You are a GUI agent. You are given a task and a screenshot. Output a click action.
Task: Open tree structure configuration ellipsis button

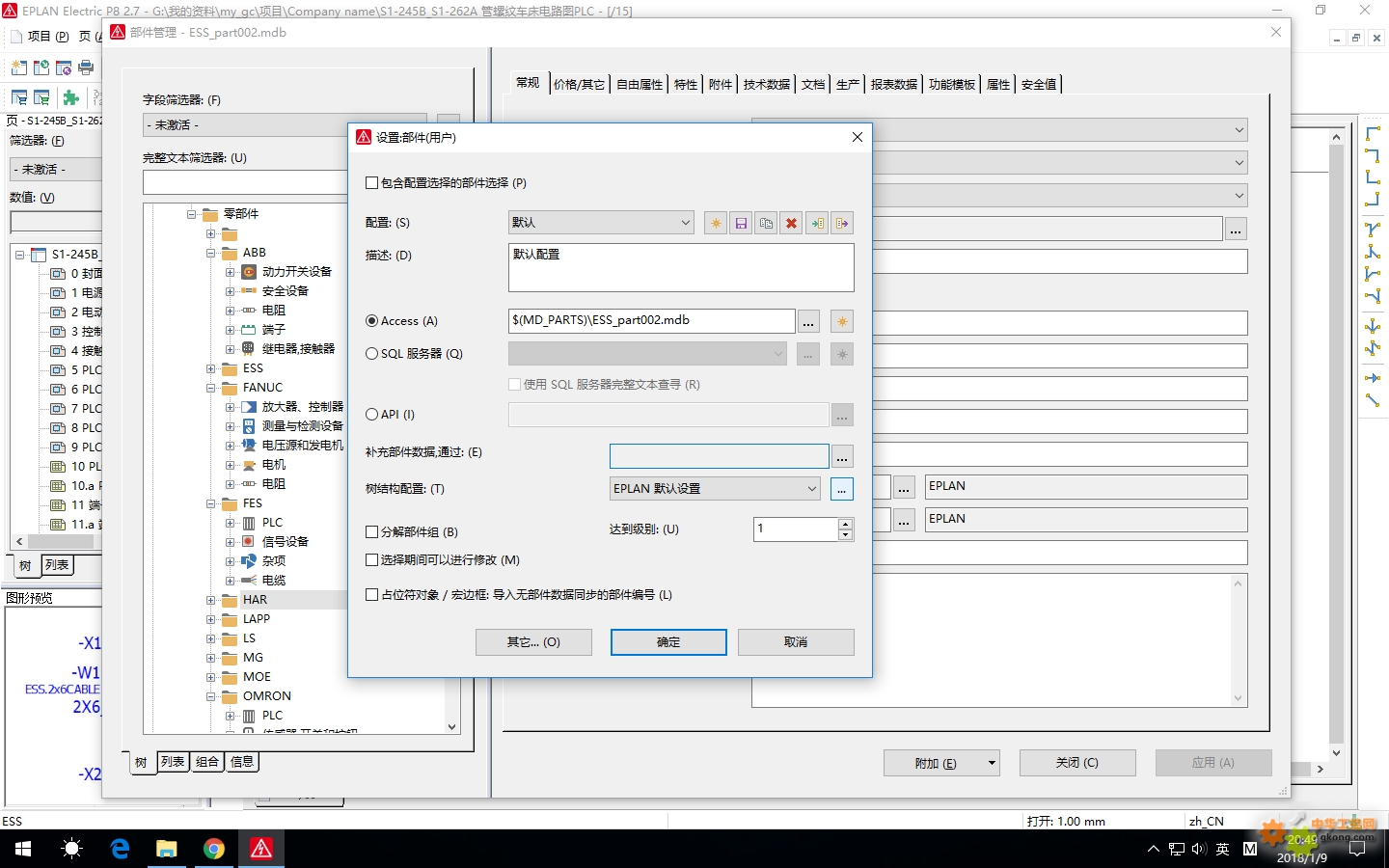pos(842,489)
